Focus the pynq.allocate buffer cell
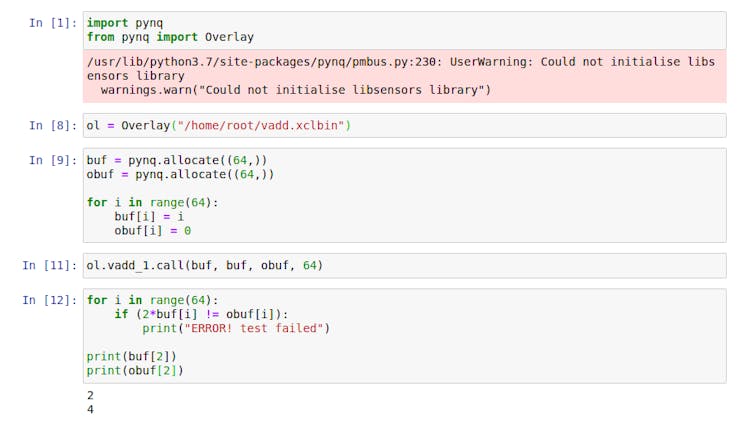 tap(404, 195)
